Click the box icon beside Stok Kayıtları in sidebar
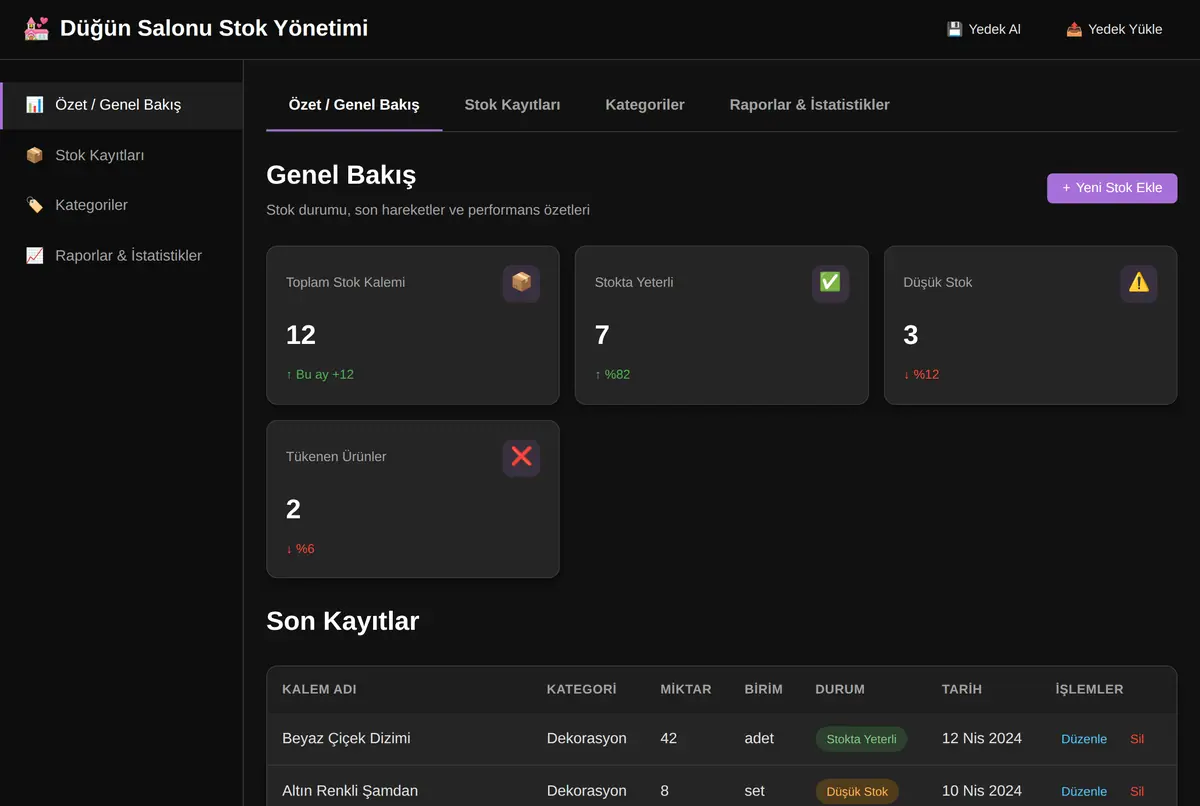Screen dimensions: 1200x806 (x=35, y=155)
